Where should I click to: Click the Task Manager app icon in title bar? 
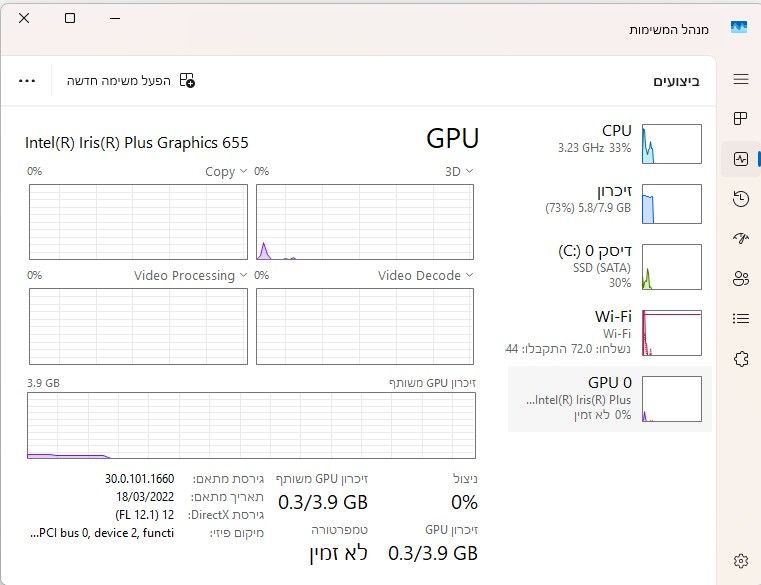(x=739, y=27)
